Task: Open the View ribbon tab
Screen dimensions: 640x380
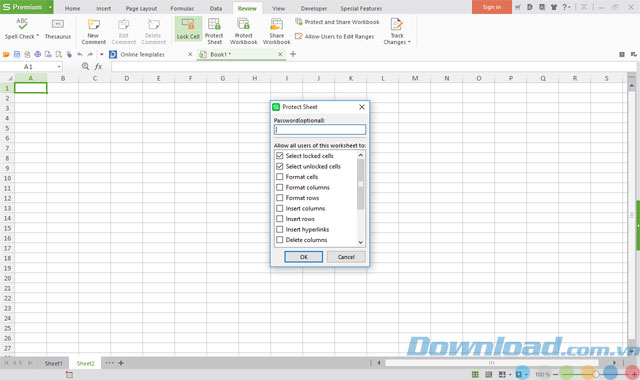Action: coord(278,8)
